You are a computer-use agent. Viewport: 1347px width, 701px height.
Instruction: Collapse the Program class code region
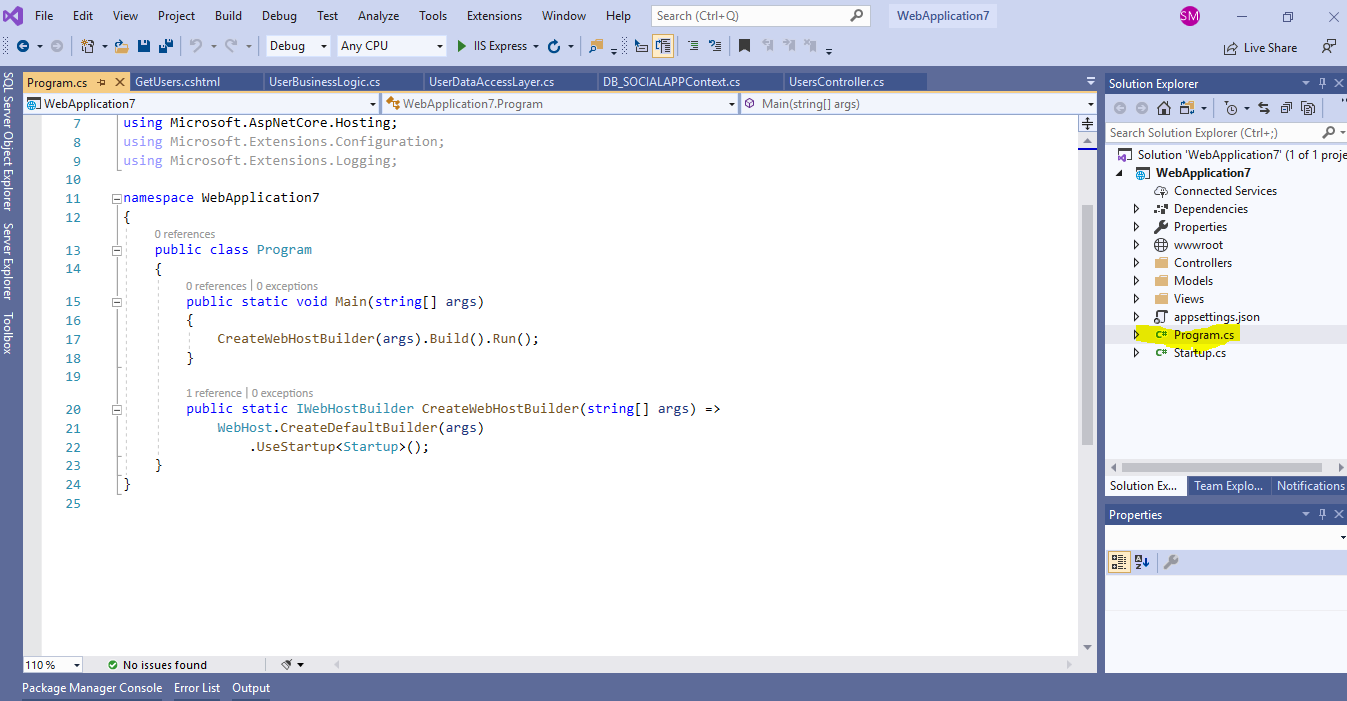pyautogui.click(x=116, y=249)
